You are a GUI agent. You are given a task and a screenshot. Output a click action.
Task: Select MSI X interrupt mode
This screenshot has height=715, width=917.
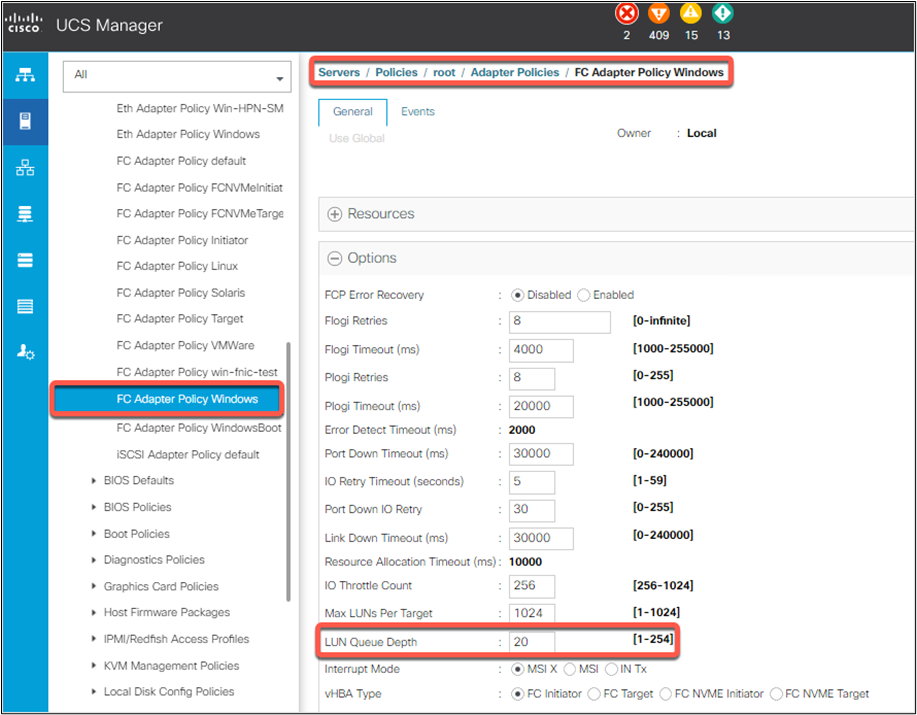tap(518, 669)
